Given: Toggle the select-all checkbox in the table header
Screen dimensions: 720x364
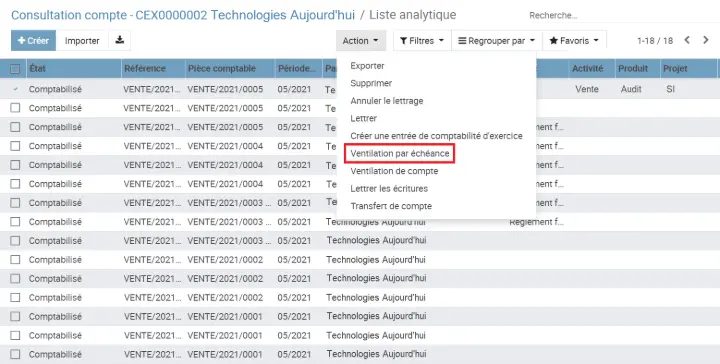Looking at the screenshot, I should point(15,69).
